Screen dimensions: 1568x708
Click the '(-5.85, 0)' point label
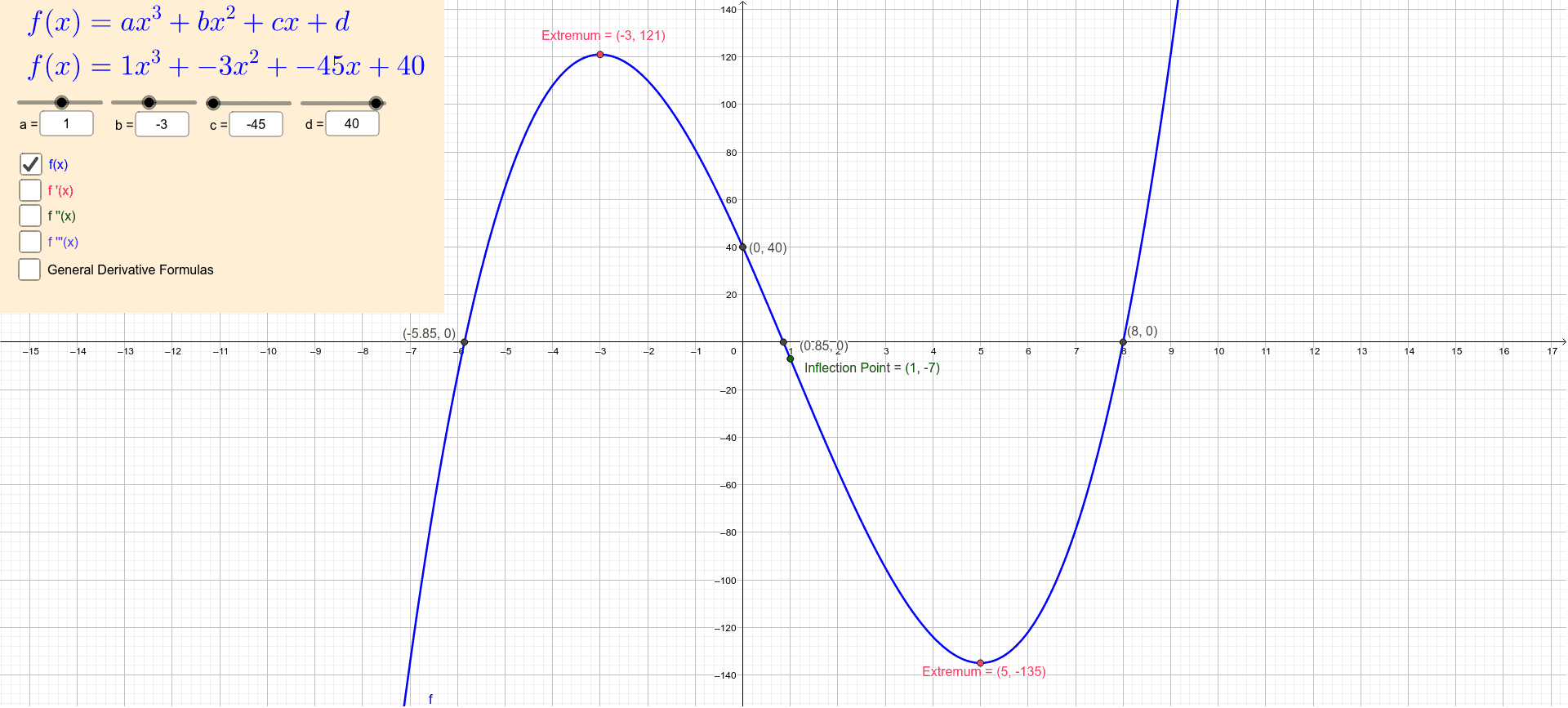click(430, 333)
